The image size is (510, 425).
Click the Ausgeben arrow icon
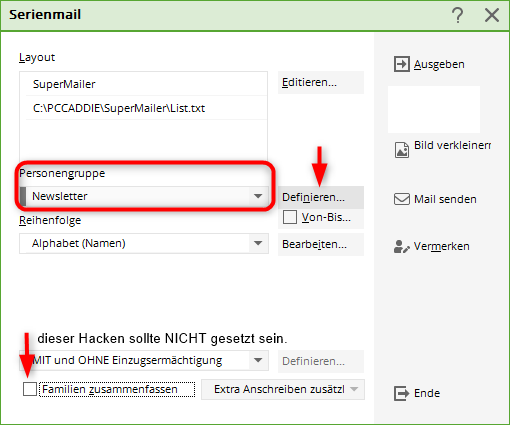[x=402, y=64]
